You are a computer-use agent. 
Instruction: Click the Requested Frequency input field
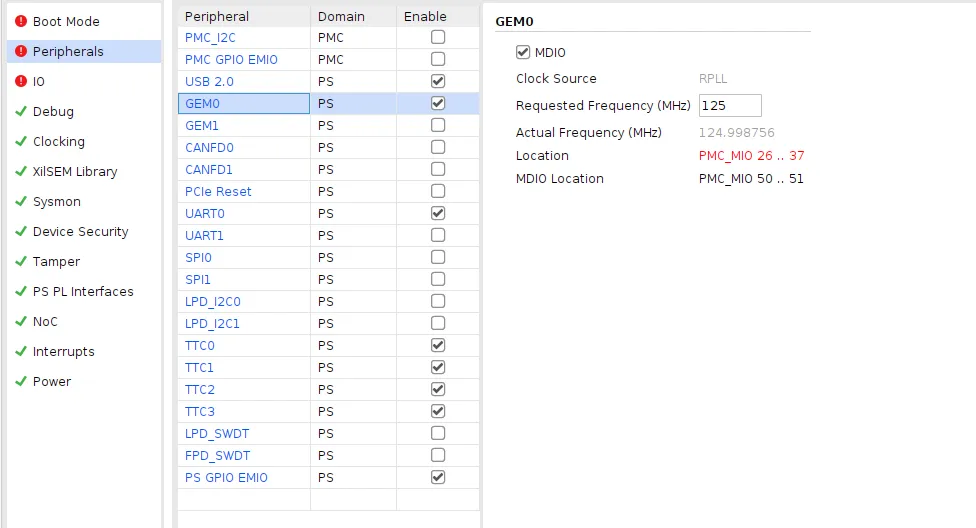730,105
